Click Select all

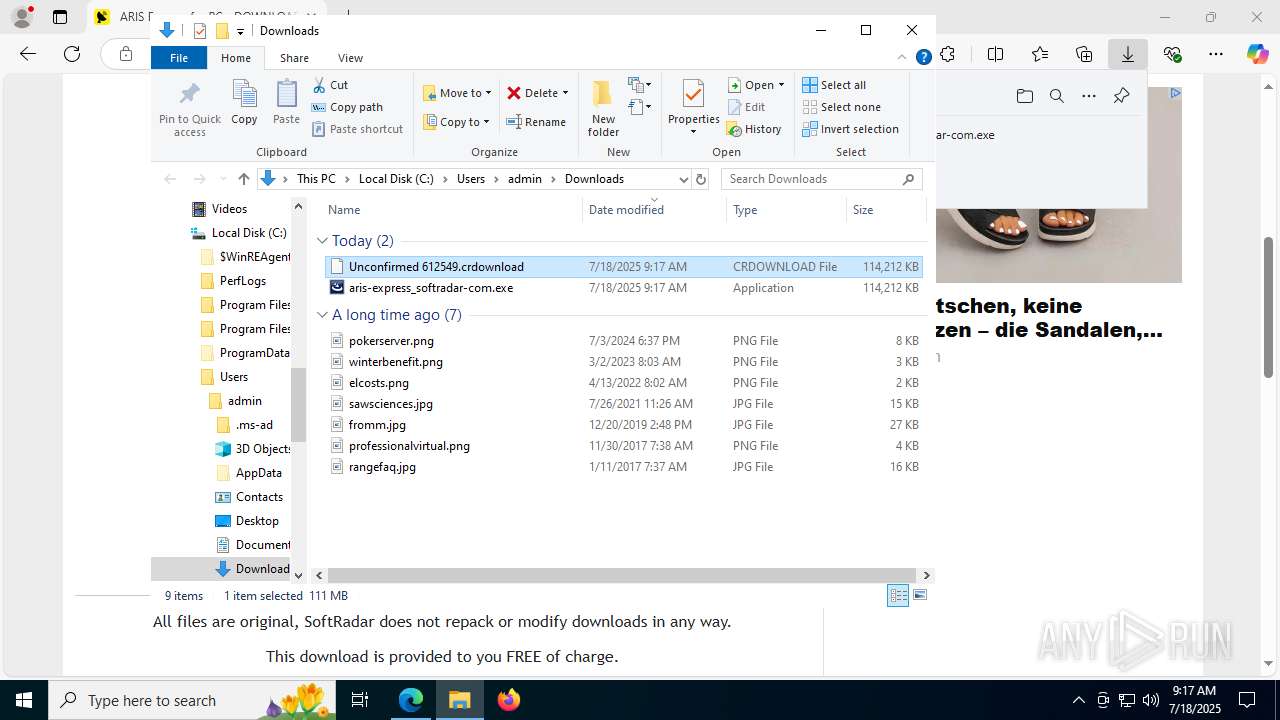click(x=834, y=85)
